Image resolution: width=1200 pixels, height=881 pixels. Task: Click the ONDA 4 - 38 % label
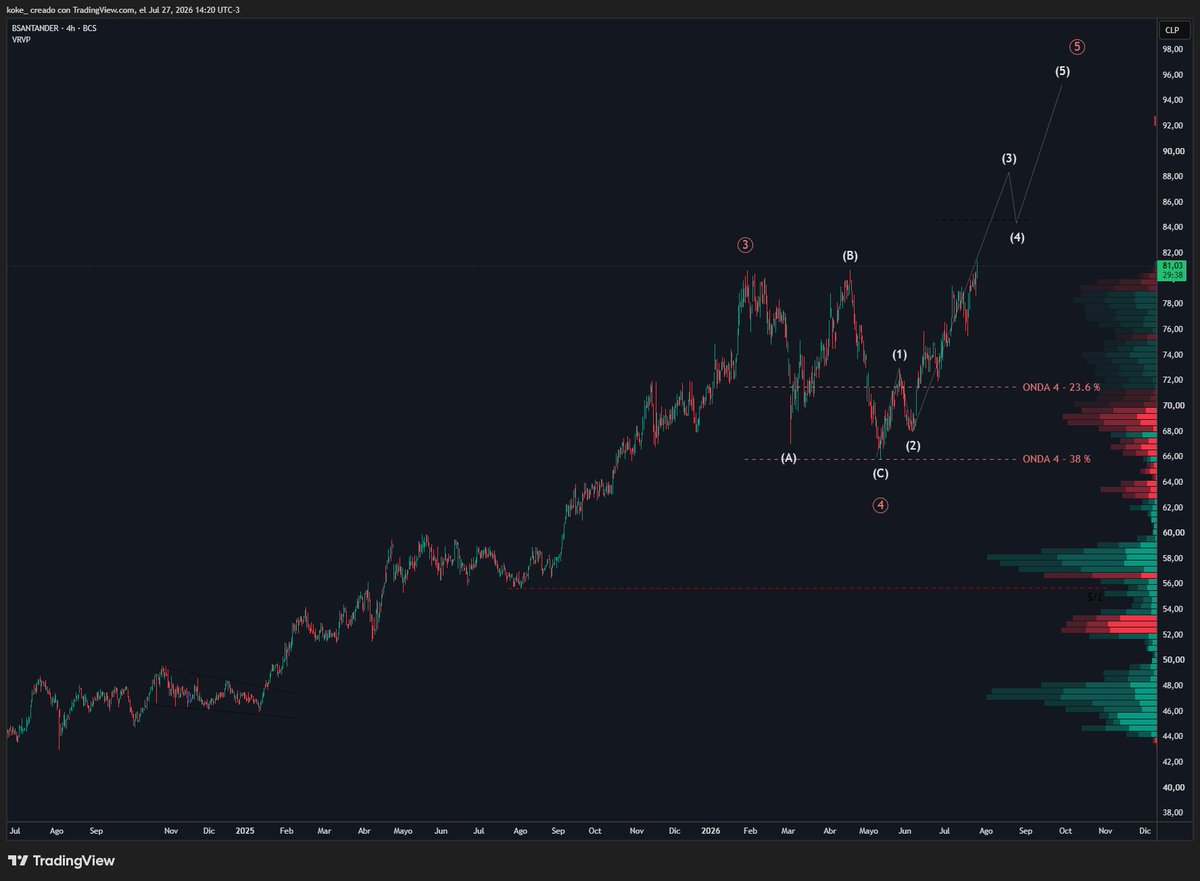click(1056, 459)
